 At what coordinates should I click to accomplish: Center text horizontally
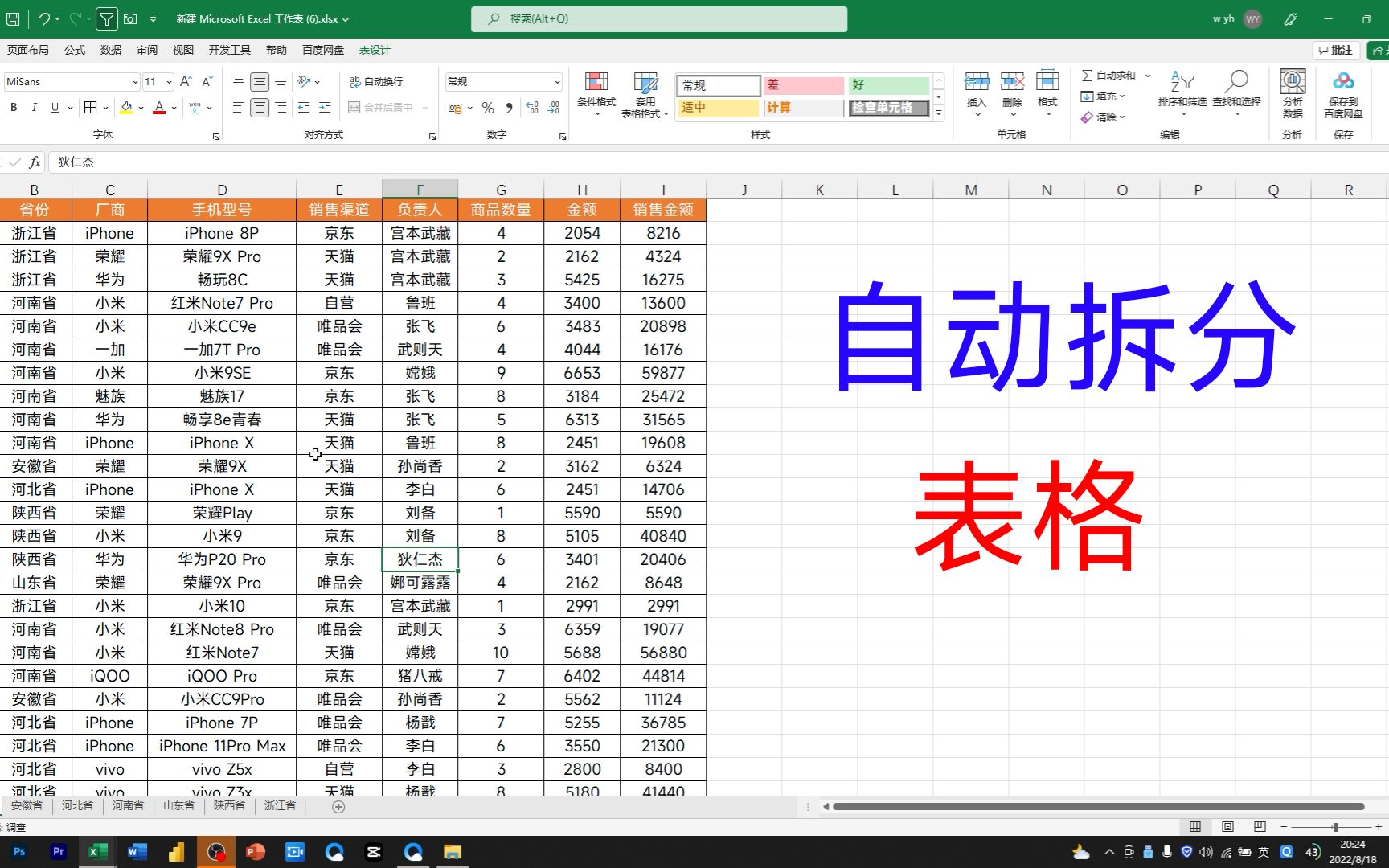tap(260, 107)
